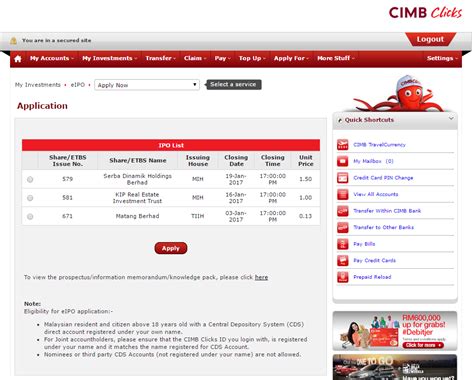Select the KIP Real Estate Investment Trust radio button

pos(30,198)
